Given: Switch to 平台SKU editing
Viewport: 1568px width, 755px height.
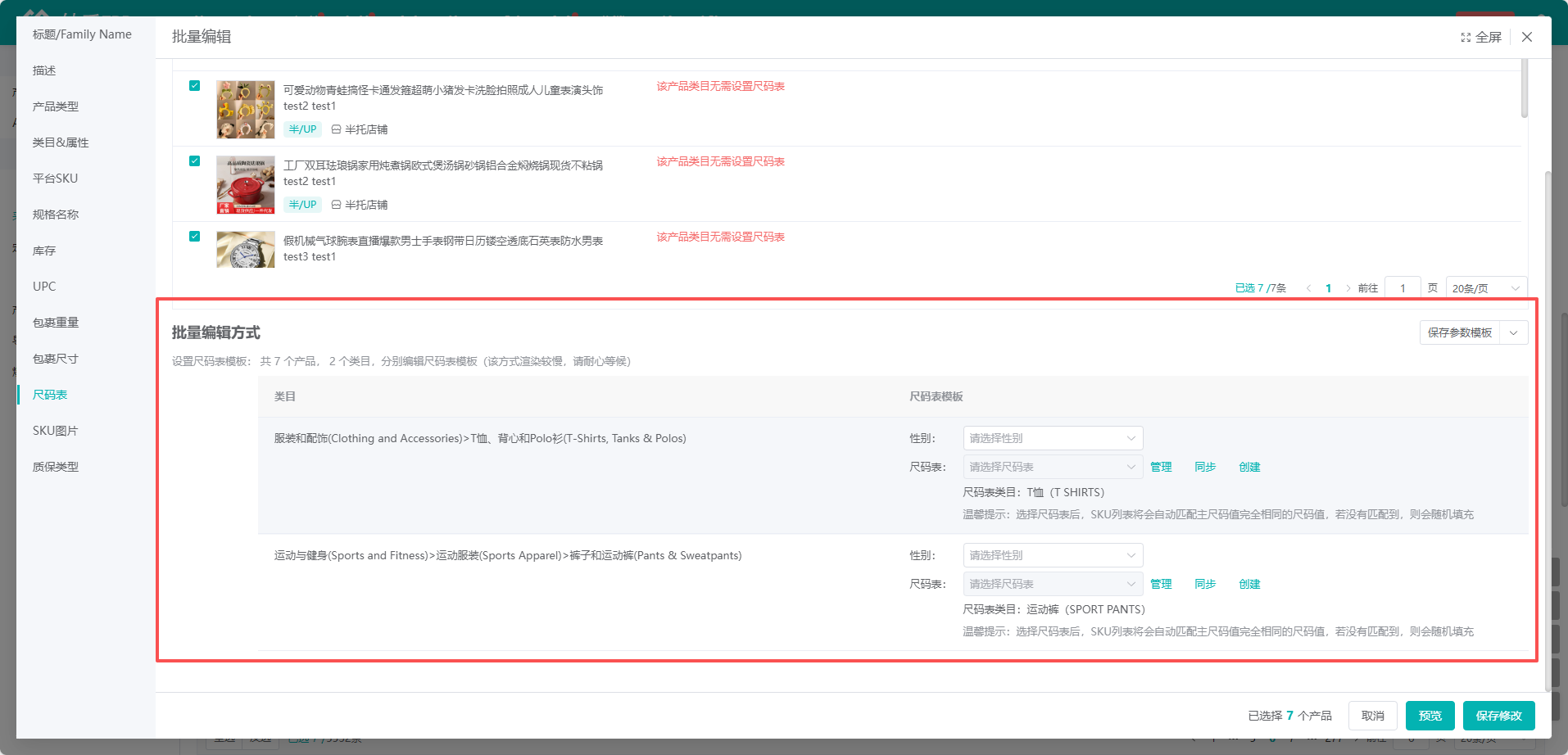Looking at the screenshot, I should [55, 179].
